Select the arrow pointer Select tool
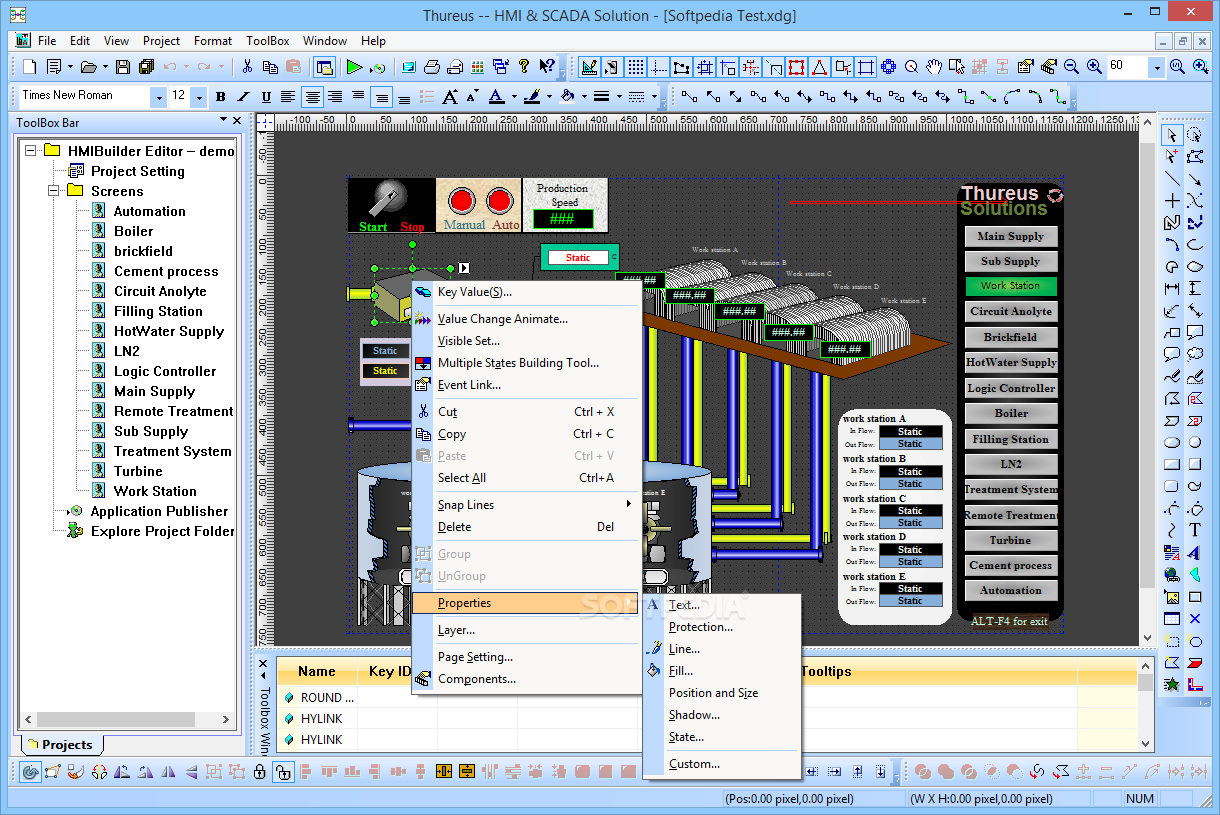Image resolution: width=1220 pixels, height=815 pixels. tap(1172, 134)
